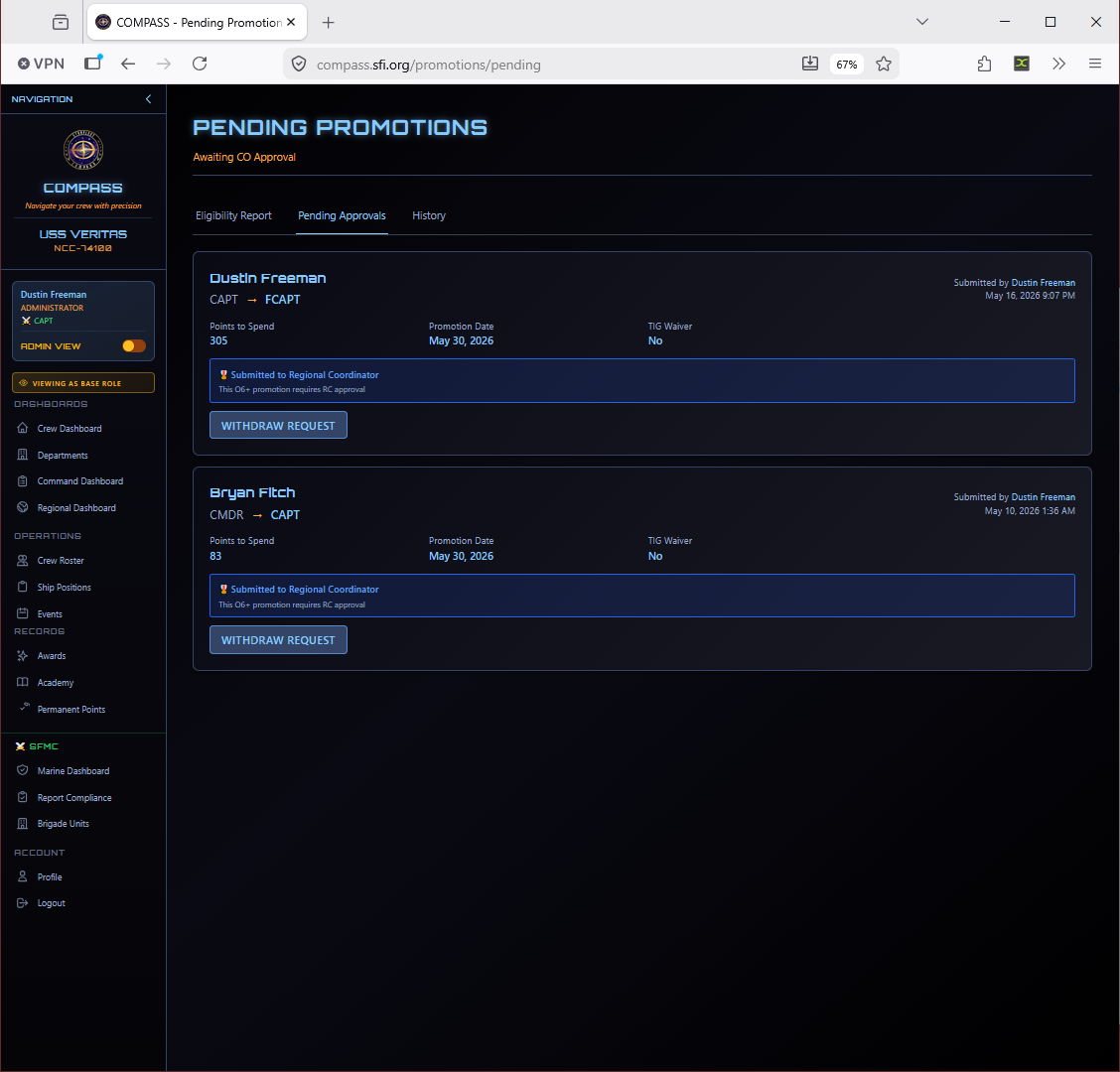Open the Events calendar icon
The width and height of the screenshot is (1120, 1072).
tap(22, 613)
